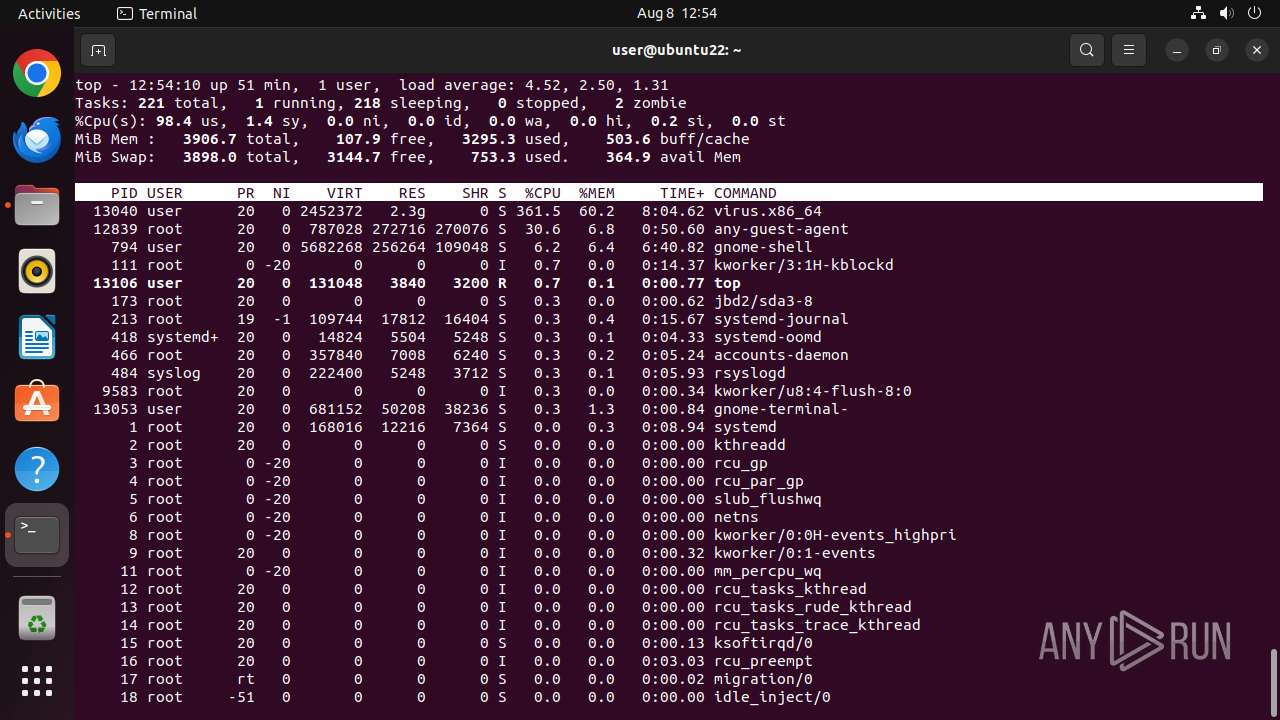The width and height of the screenshot is (1280, 720).
Task: Click the rcu_preempt command
Action: coord(763,661)
